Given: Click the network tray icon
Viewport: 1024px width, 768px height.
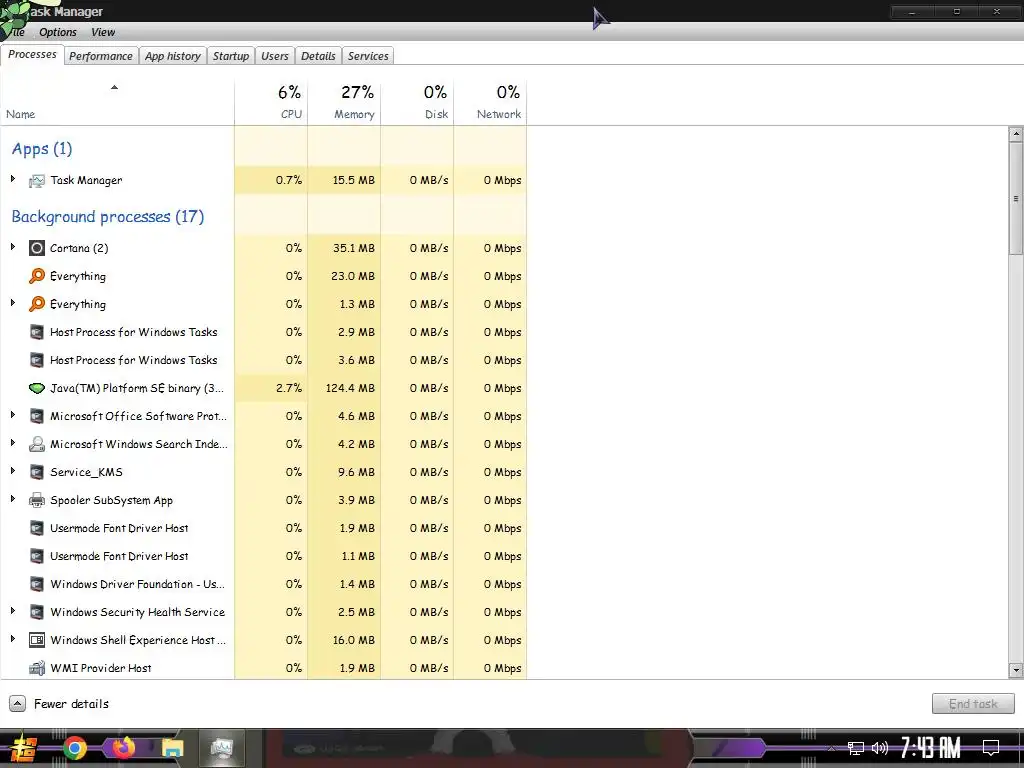Looking at the screenshot, I should pyautogui.click(x=856, y=748).
